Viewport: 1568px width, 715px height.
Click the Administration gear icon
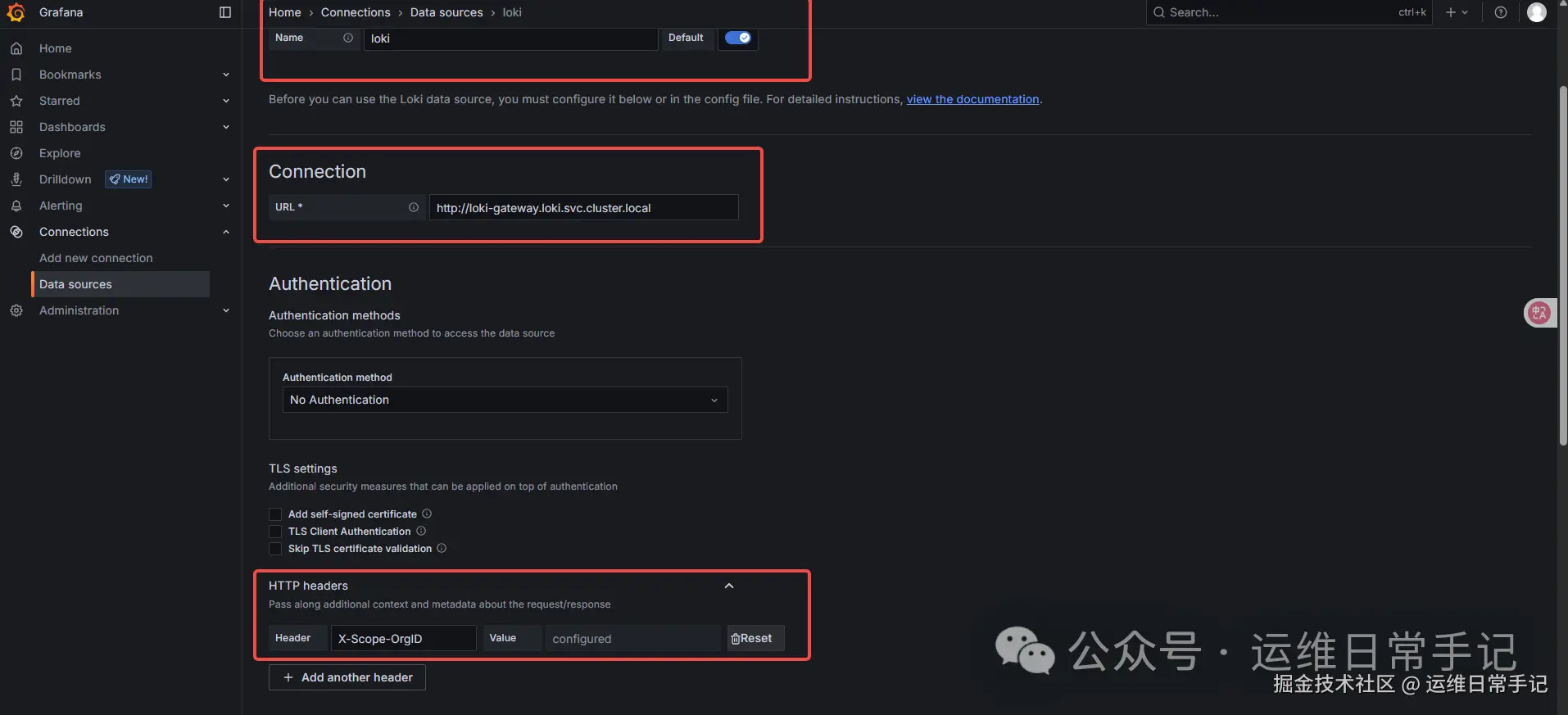(x=16, y=310)
